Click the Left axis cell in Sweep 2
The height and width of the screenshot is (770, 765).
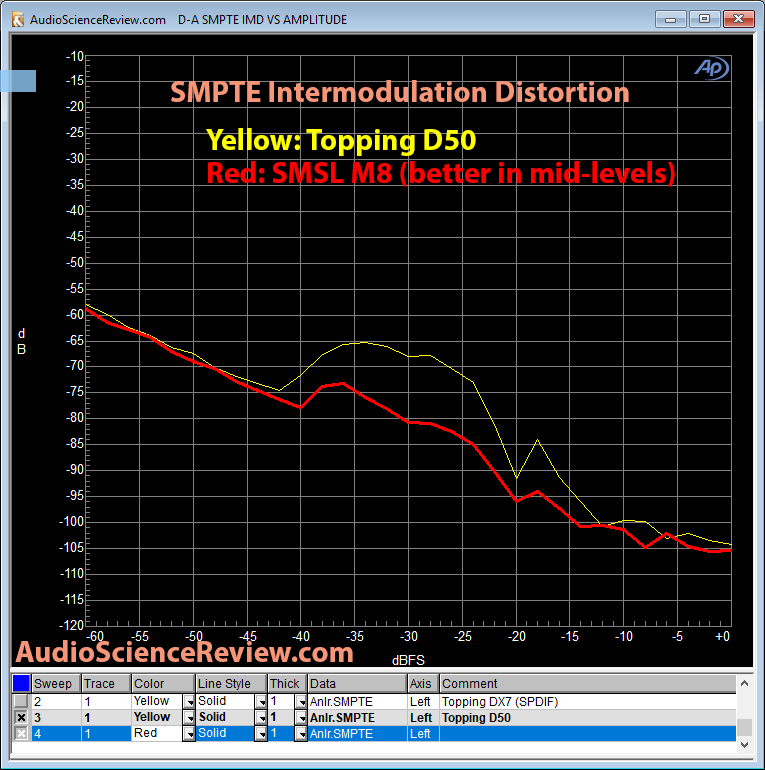point(423,702)
